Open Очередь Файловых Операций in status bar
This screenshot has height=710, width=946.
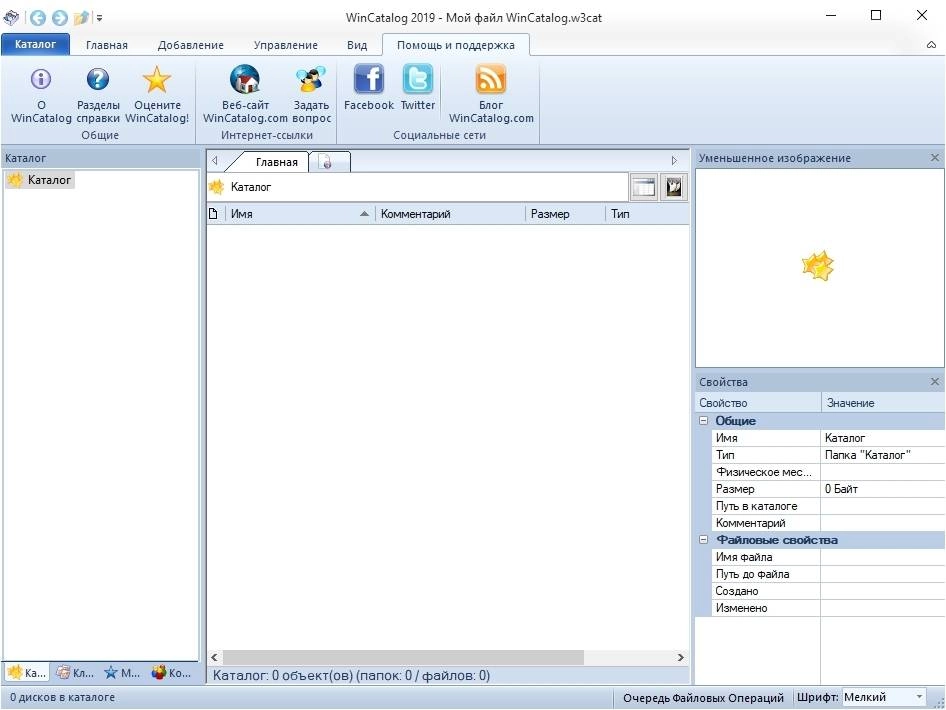tap(703, 698)
